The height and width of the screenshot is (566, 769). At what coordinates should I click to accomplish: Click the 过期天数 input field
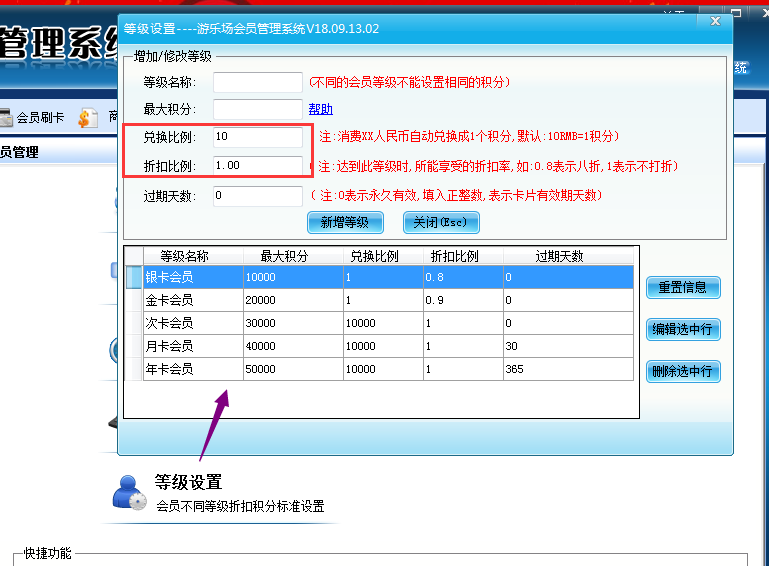257,196
